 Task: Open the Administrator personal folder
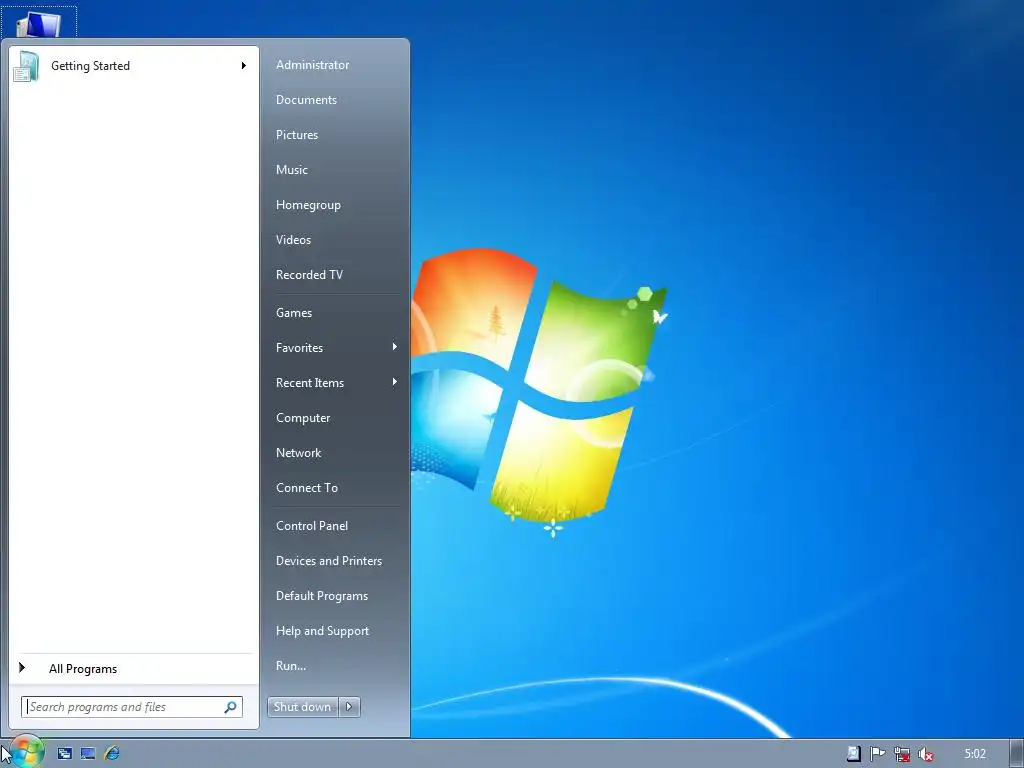point(312,65)
